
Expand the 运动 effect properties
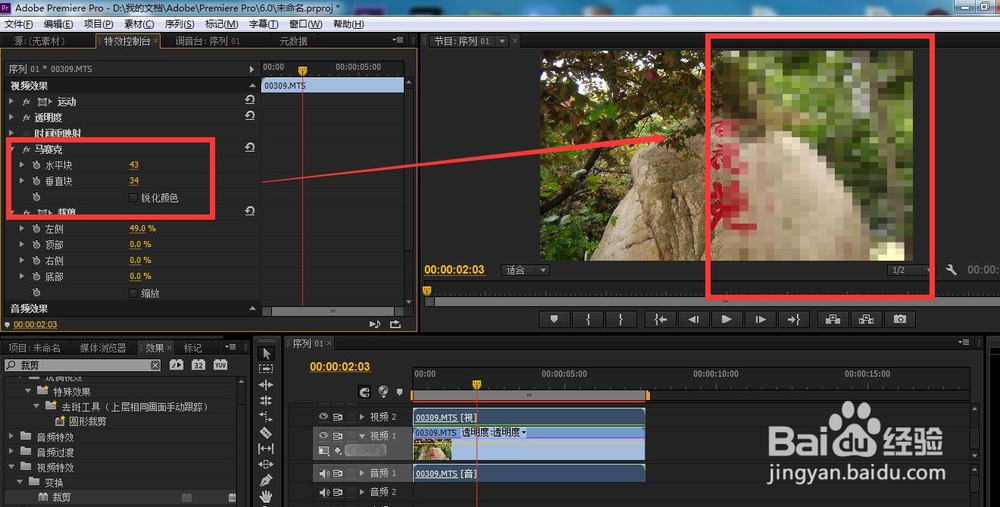pos(11,101)
